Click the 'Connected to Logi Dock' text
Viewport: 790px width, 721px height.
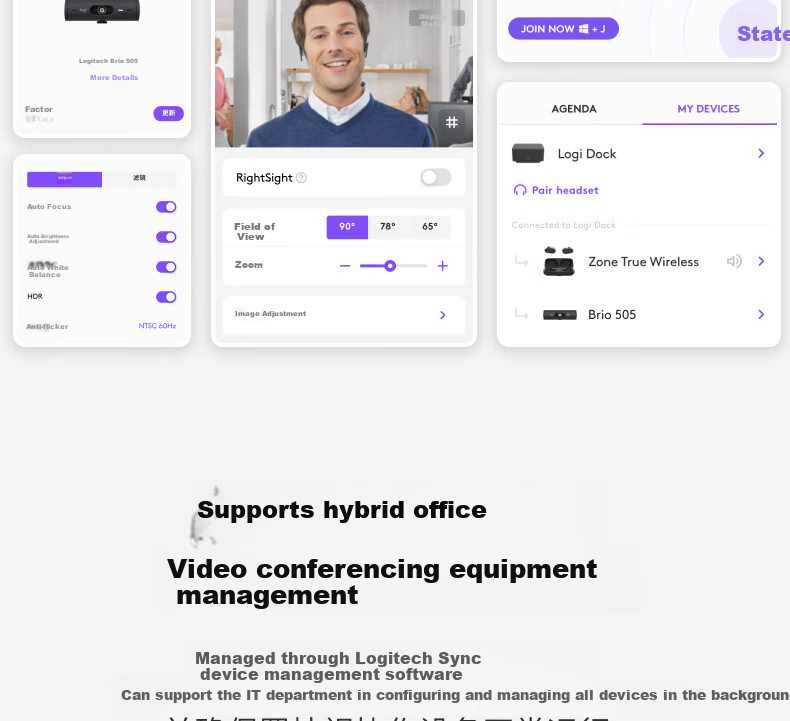(563, 225)
